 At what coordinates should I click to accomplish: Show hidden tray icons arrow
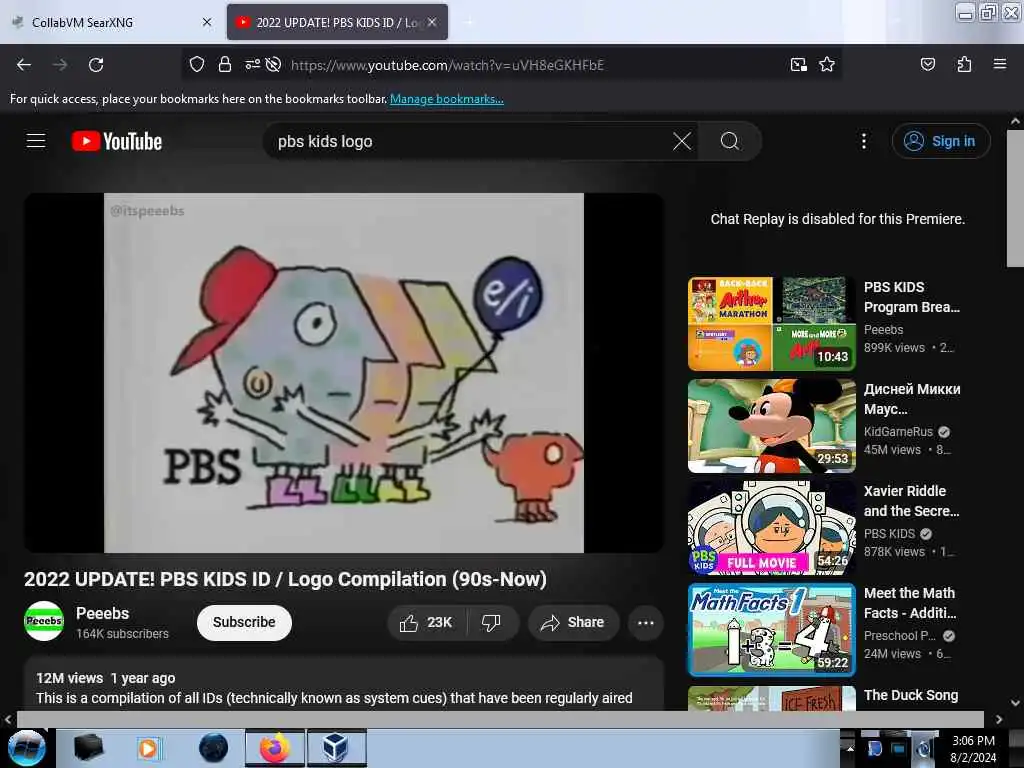[850, 748]
